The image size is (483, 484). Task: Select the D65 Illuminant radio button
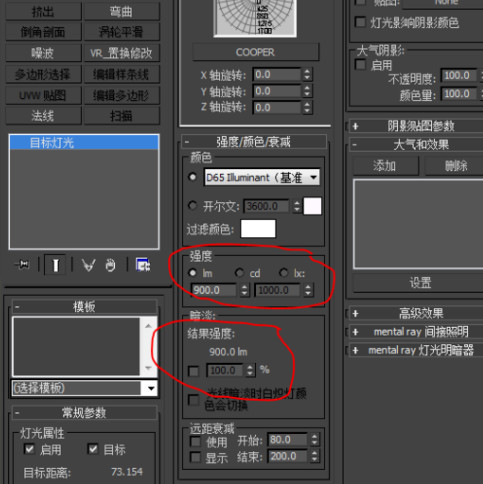tap(192, 177)
